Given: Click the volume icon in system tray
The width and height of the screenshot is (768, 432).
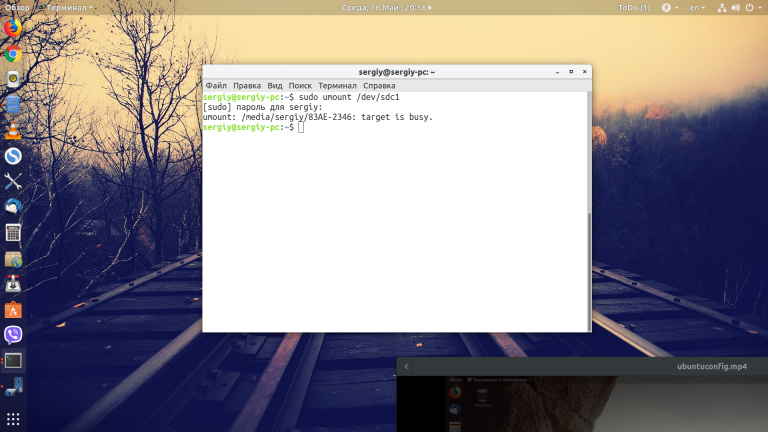Looking at the screenshot, I should point(735,7).
